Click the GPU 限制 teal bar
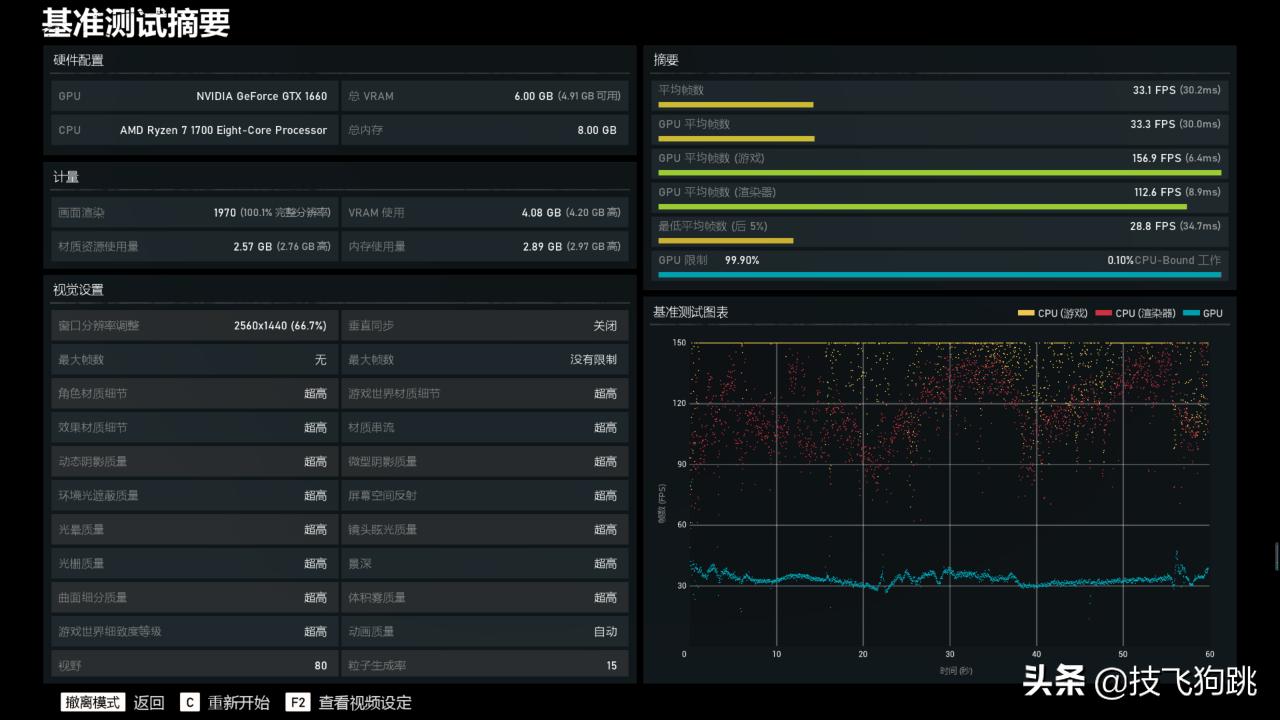This screenshot has width=1280, height=720. (938, 274)
